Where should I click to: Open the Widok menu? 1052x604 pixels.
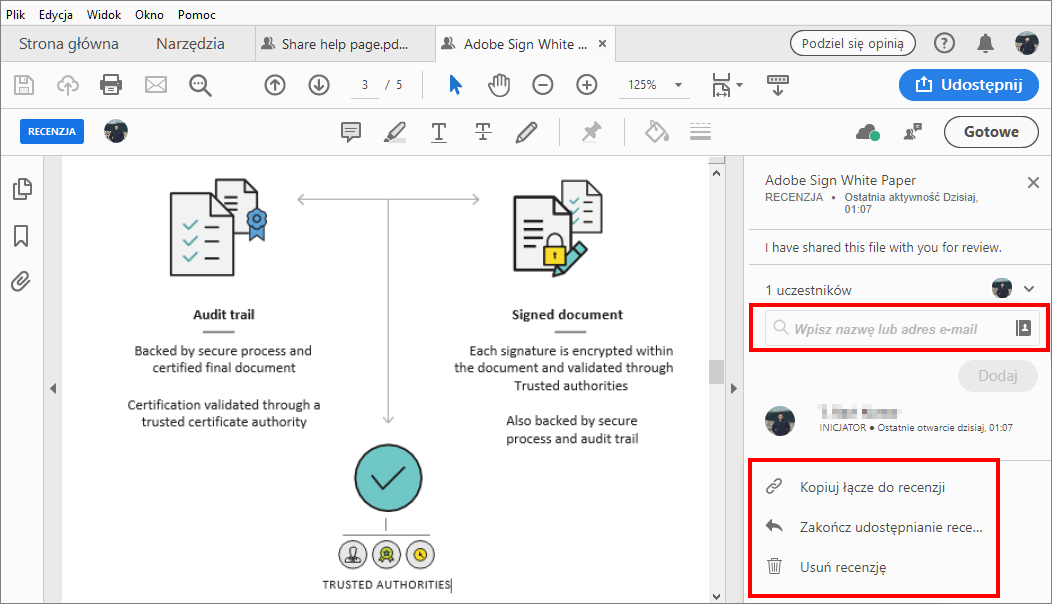pos(104,14)
